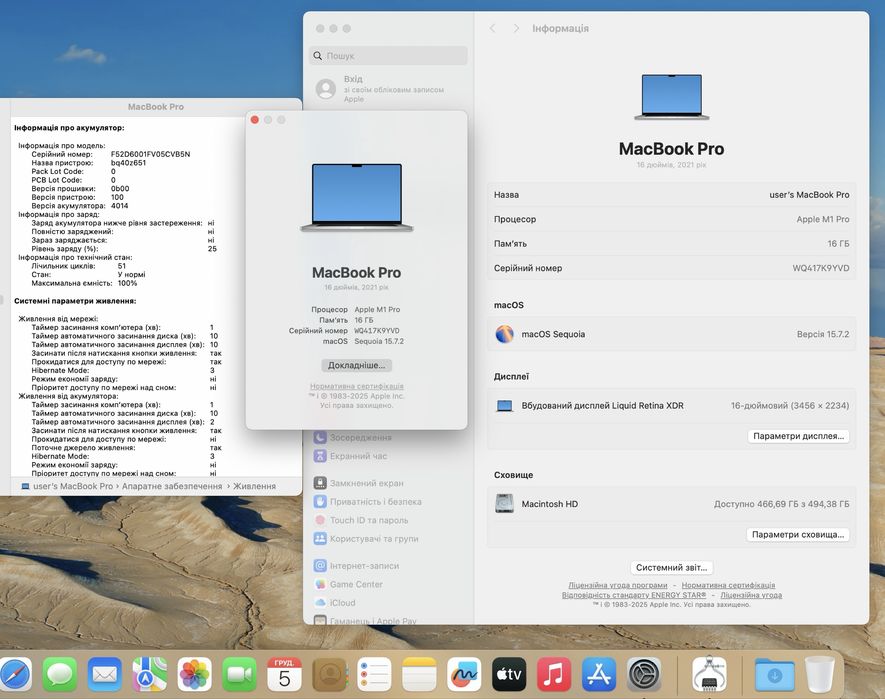Click the Macintosh HD drive icon
The width and height of the screenshot is (885, 699).
pos(504,504)
